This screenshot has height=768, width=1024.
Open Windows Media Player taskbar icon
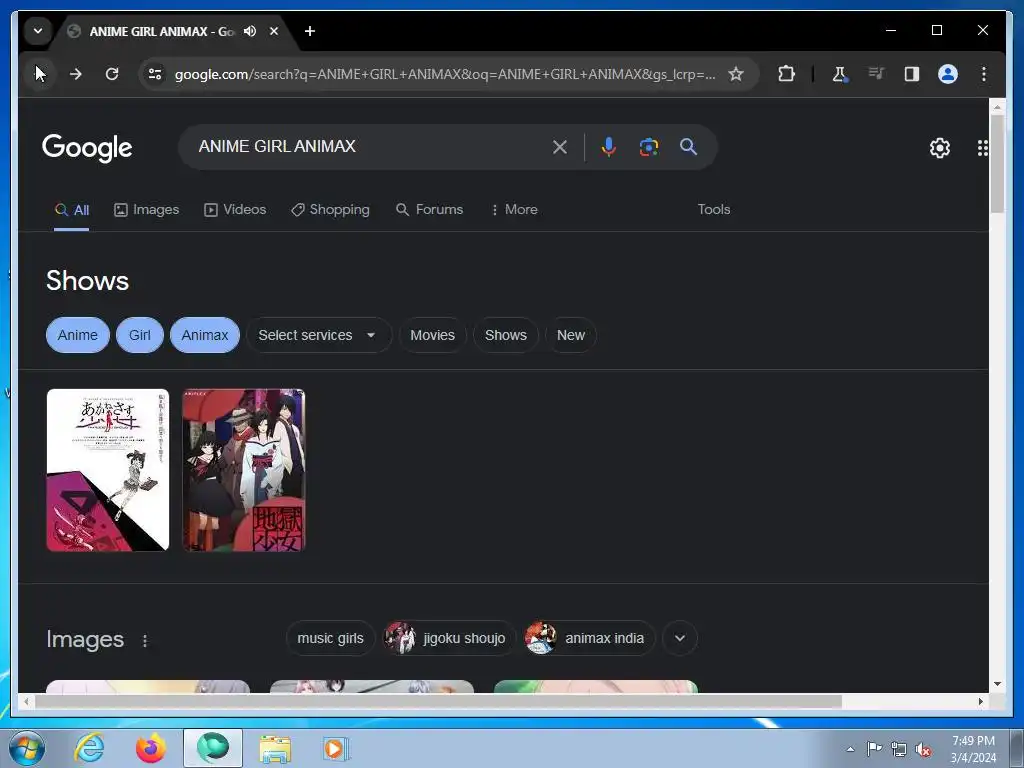click(x=336, y=748)
